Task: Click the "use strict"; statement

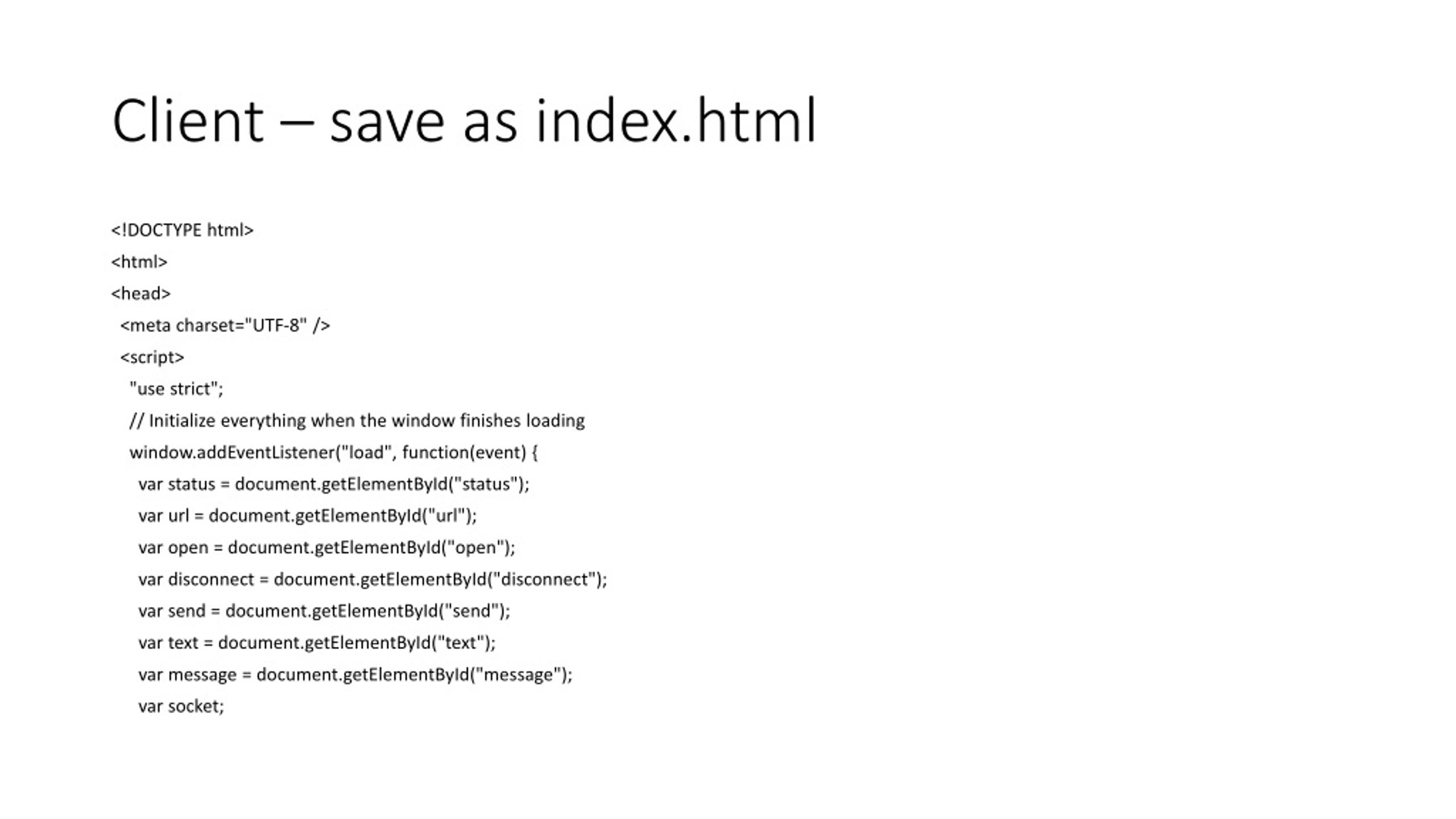Action: pos(176,389)
